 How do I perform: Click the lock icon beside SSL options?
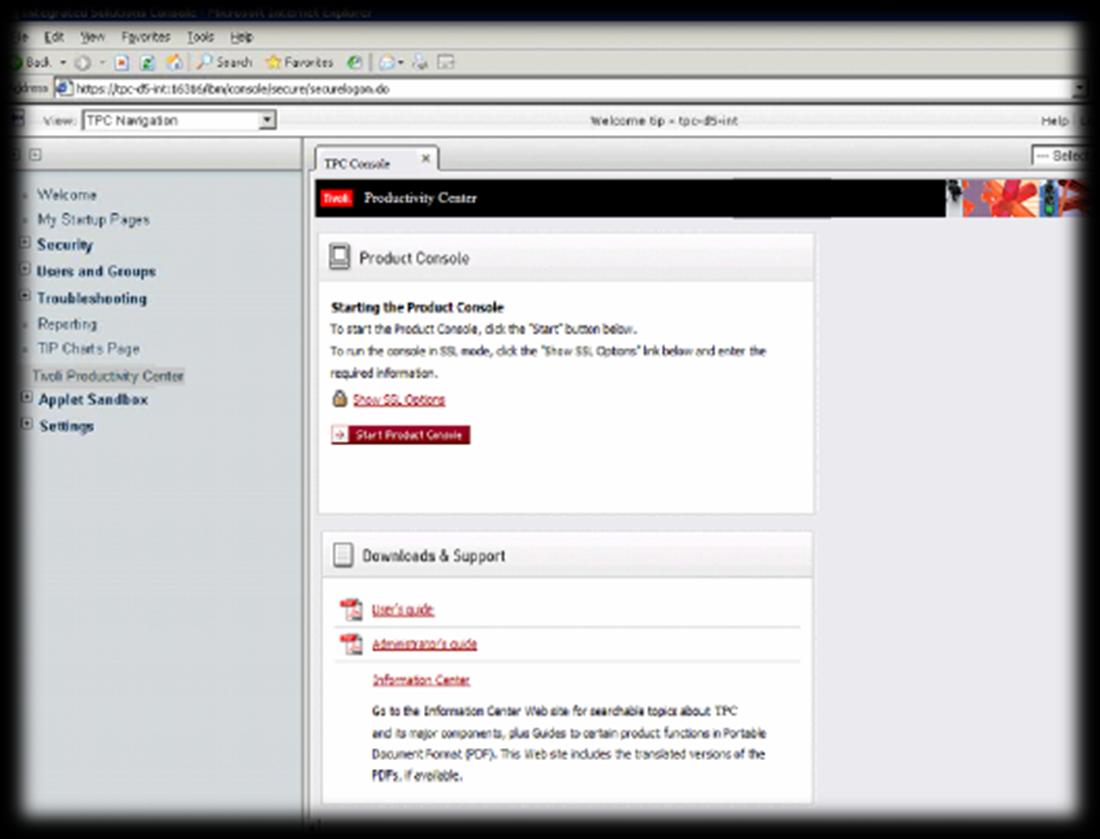coord(340,398)
